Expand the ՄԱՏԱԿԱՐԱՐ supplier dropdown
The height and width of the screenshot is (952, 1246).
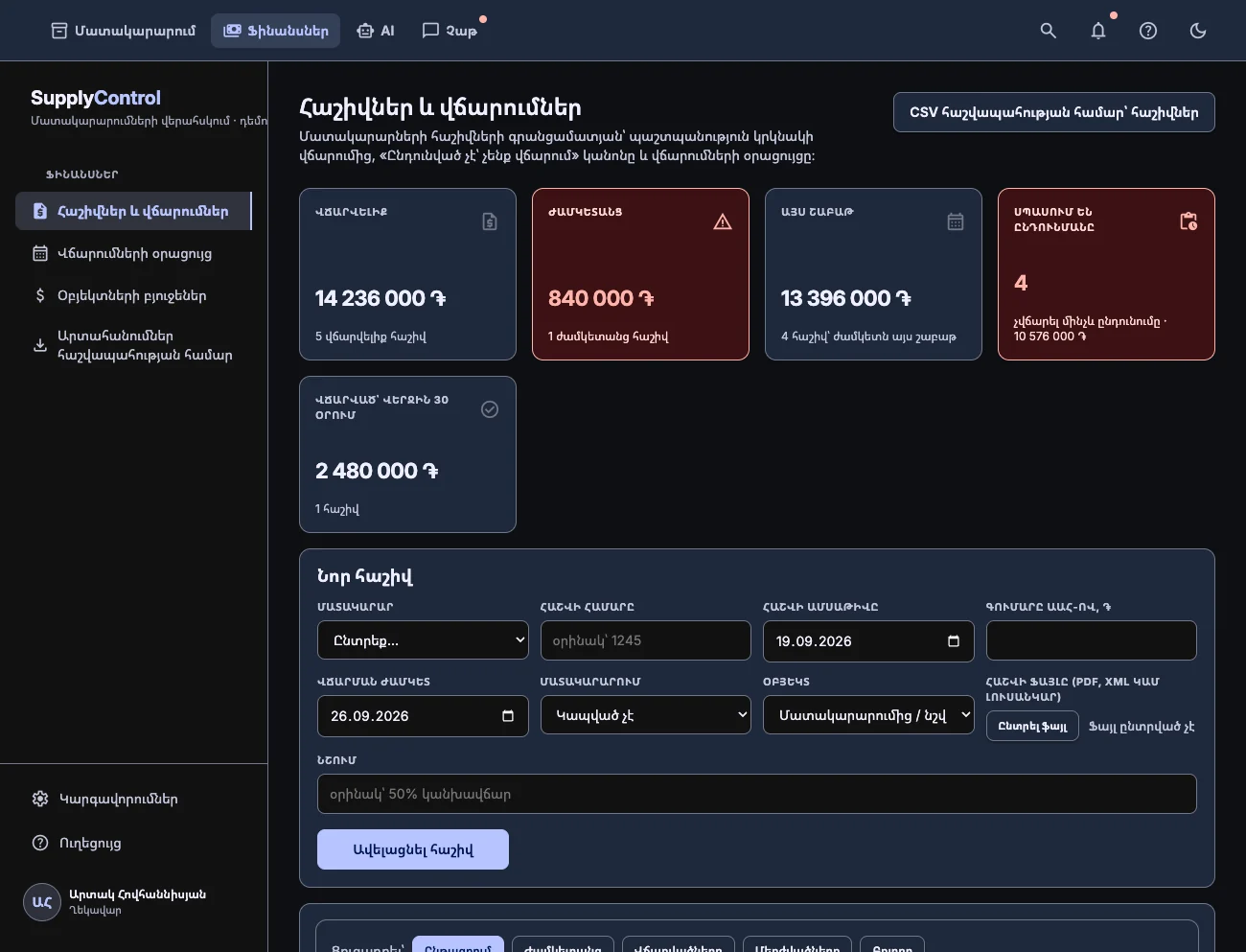pyautogui.click(x=423, y=640)
